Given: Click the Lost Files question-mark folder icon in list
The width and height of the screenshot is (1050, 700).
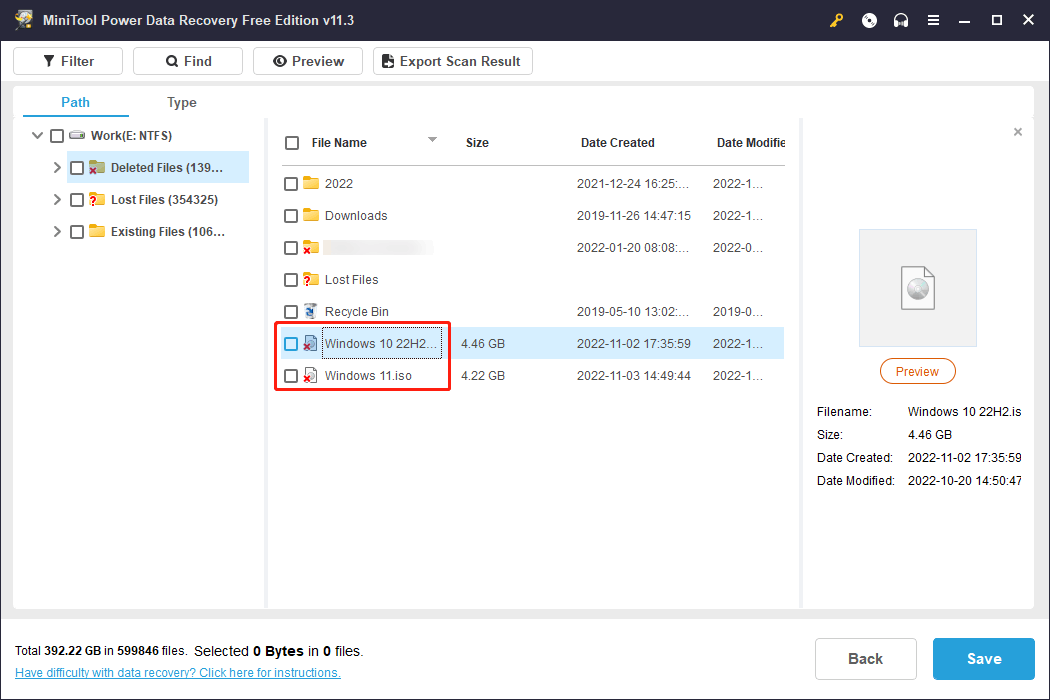Looking at the screenshot, I should tap(311, 279).
